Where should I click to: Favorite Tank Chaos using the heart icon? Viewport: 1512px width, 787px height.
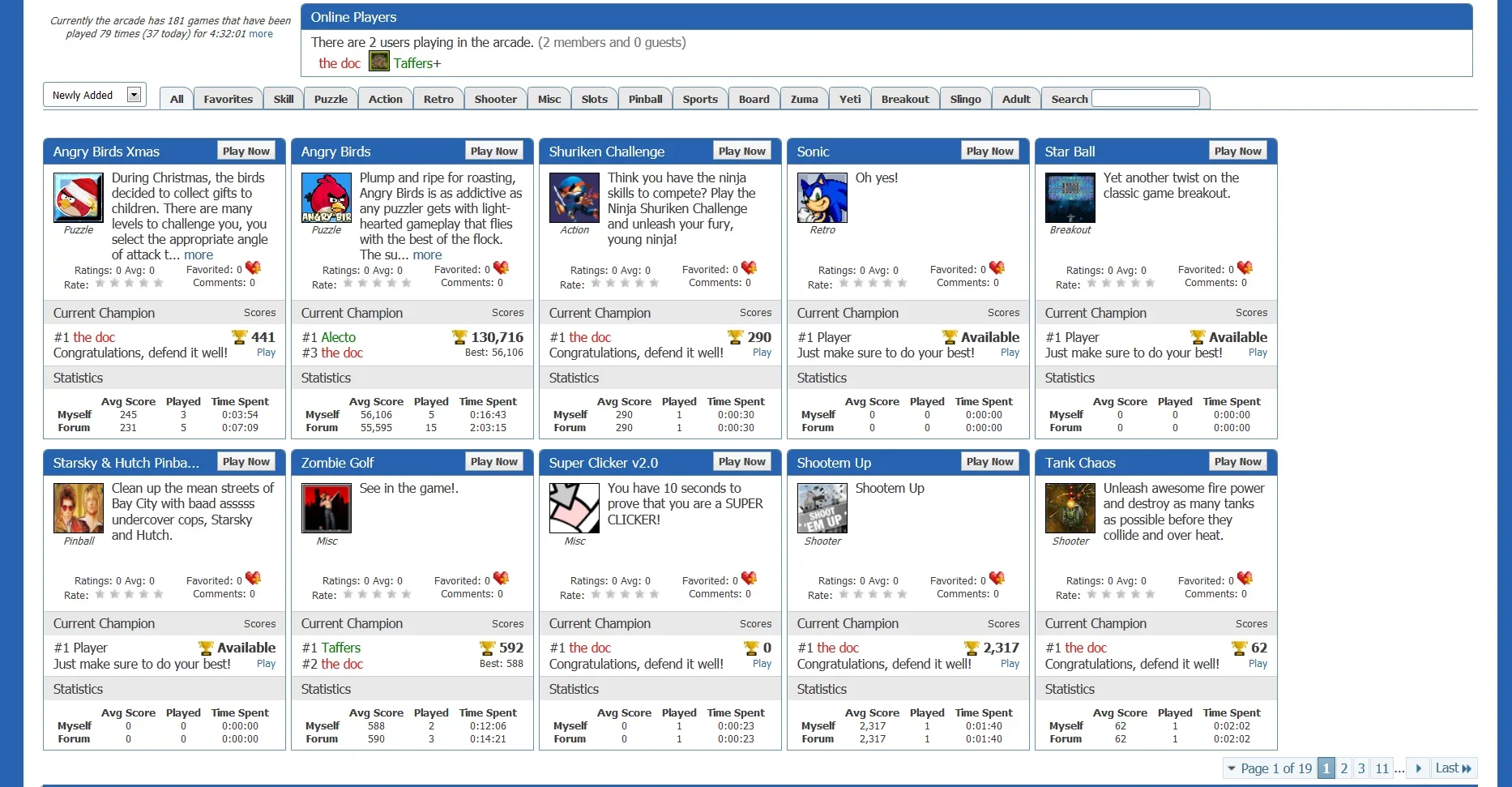tap(1245, 578)
